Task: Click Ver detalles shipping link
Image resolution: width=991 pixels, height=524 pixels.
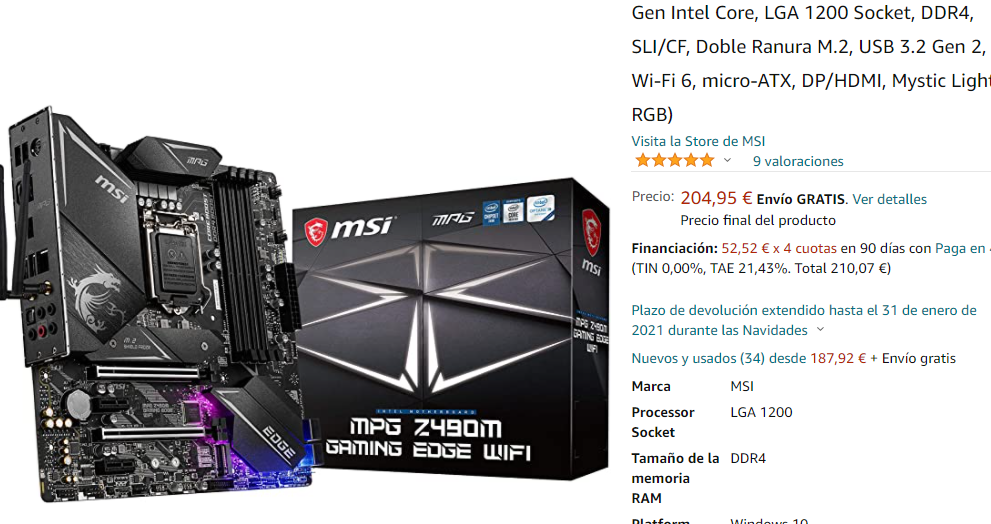Action: tap(889, 199)
